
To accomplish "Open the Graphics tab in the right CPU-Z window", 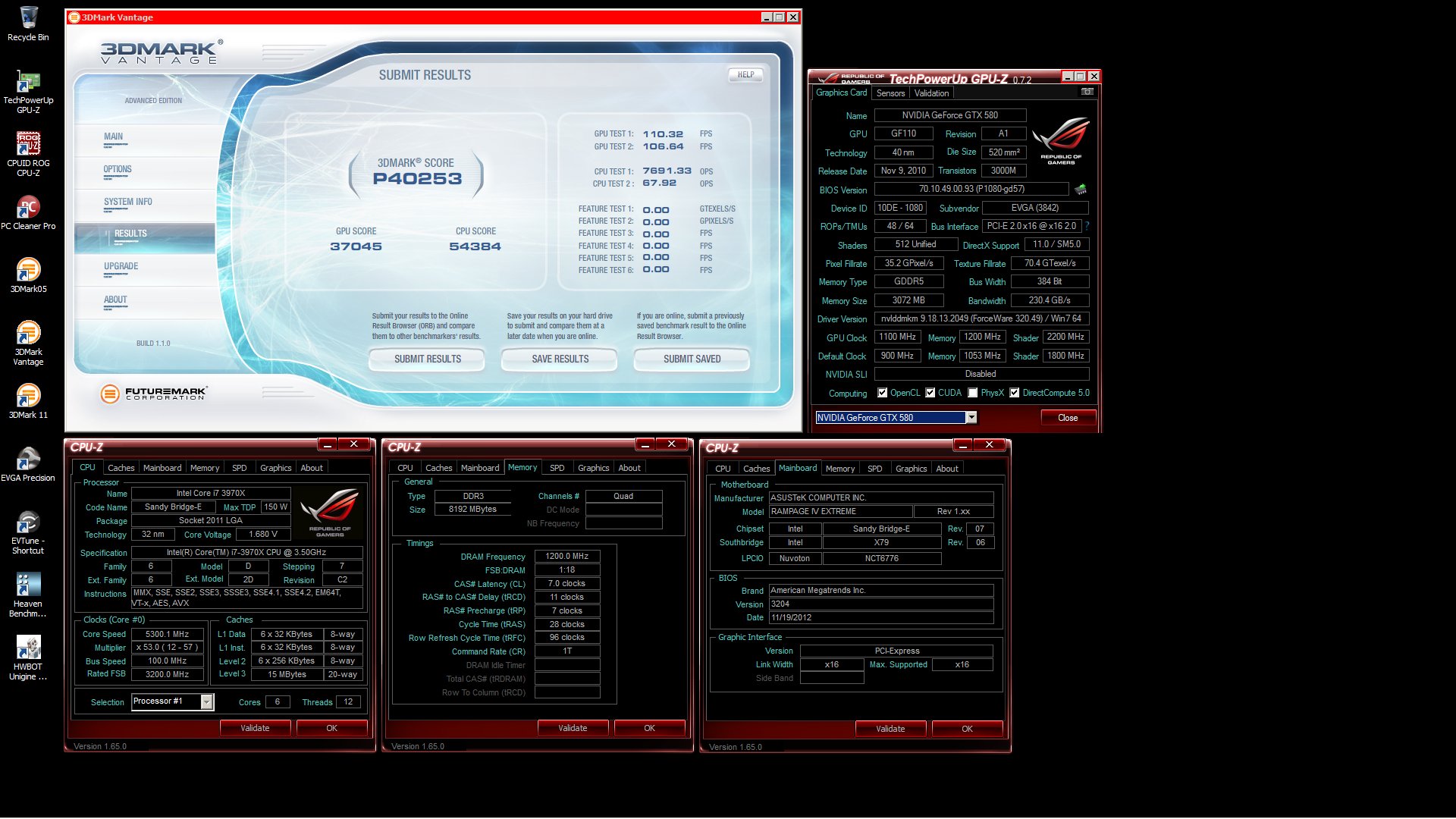I will pos(911,469).
